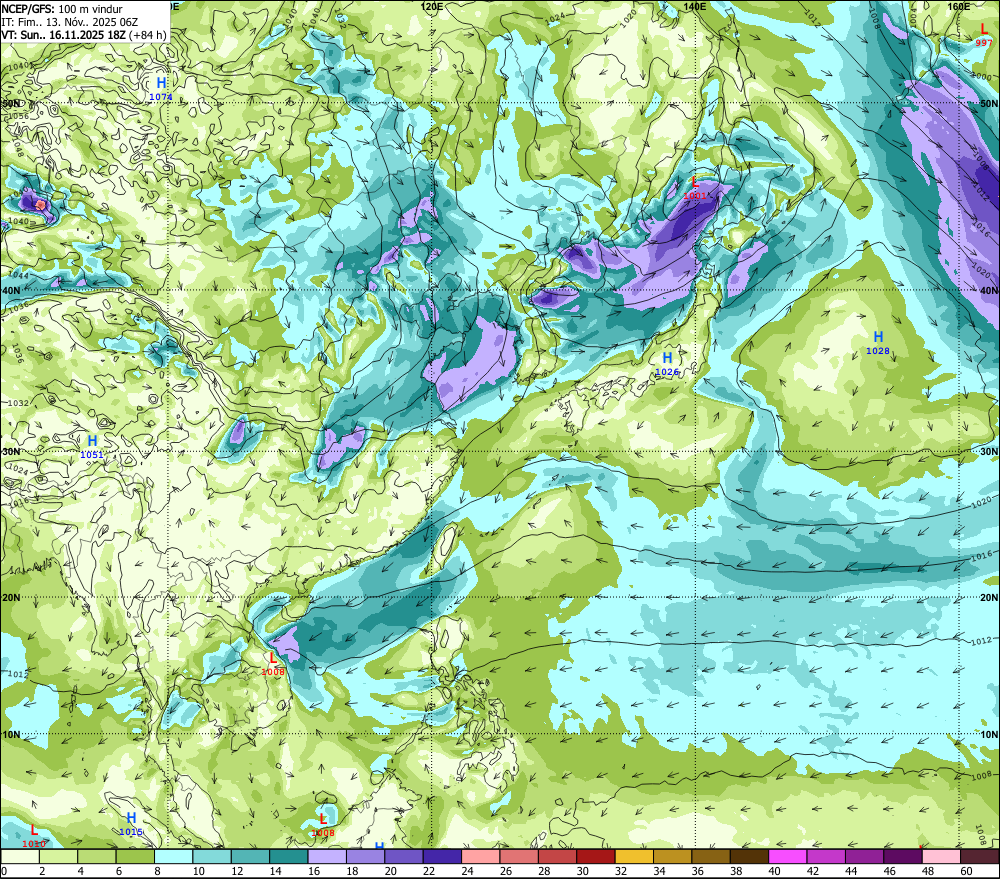Viewport: 1000px width, 879px height.
Task: Click the 20N label on right edge
Action: pos(989,597)
